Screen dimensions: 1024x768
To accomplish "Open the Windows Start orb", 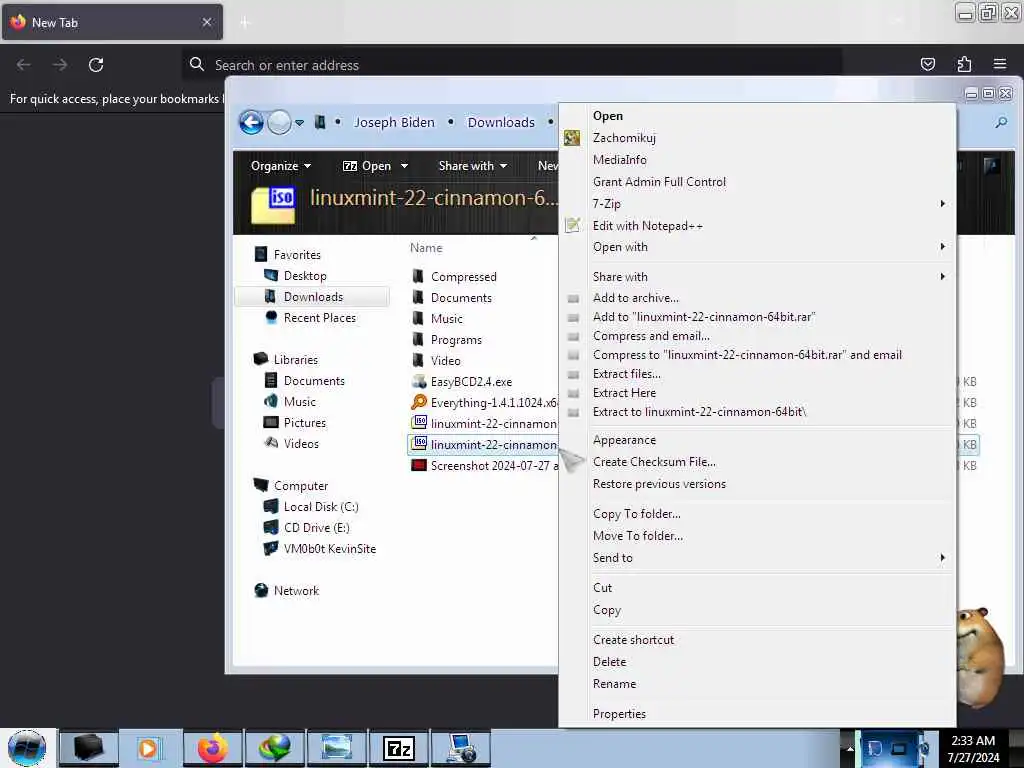I will pos(27,748).
